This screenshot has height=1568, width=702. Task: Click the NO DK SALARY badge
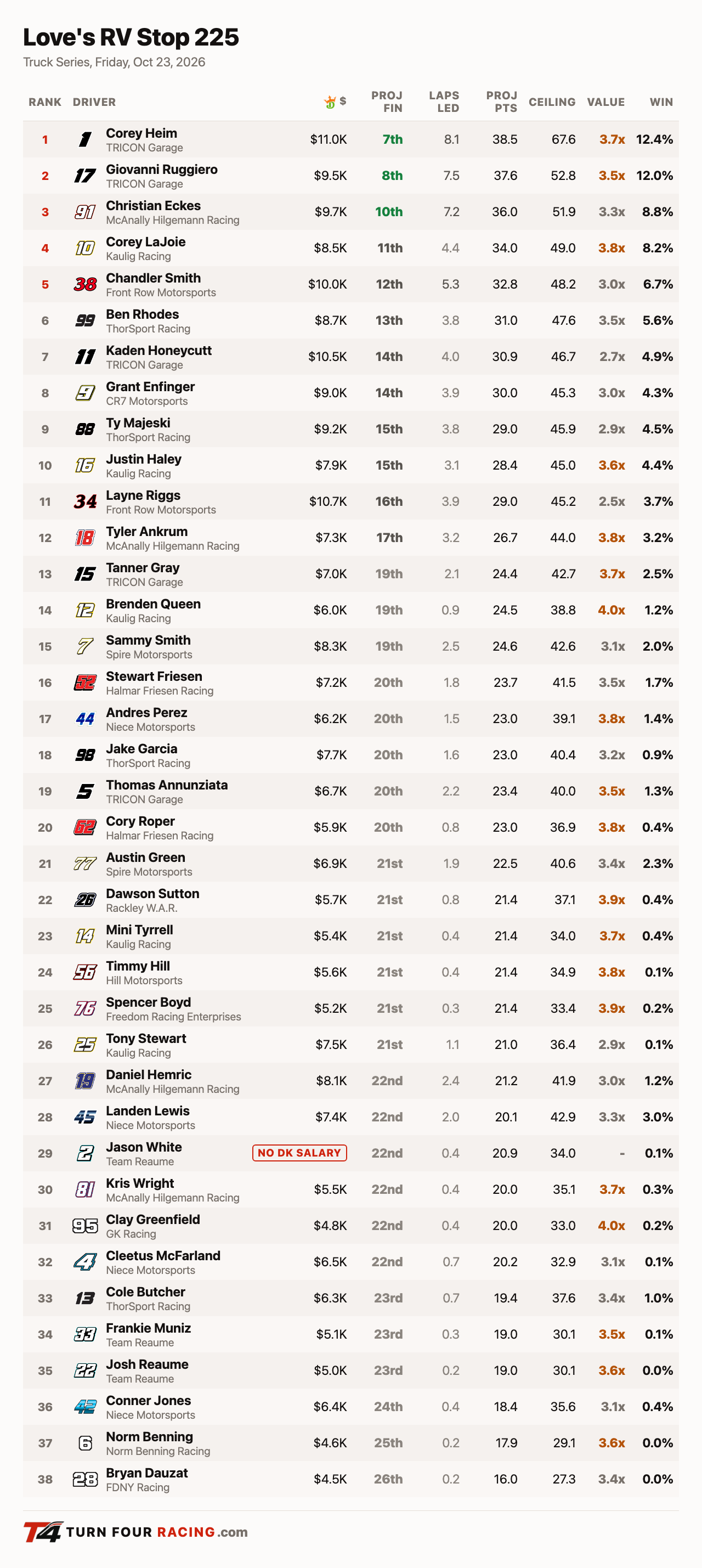300,1153
